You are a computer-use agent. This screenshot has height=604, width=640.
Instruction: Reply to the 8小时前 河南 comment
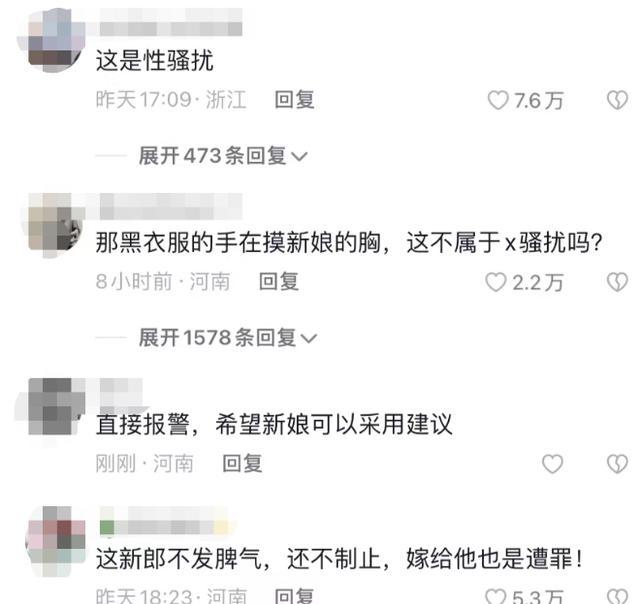coord(279,282)
